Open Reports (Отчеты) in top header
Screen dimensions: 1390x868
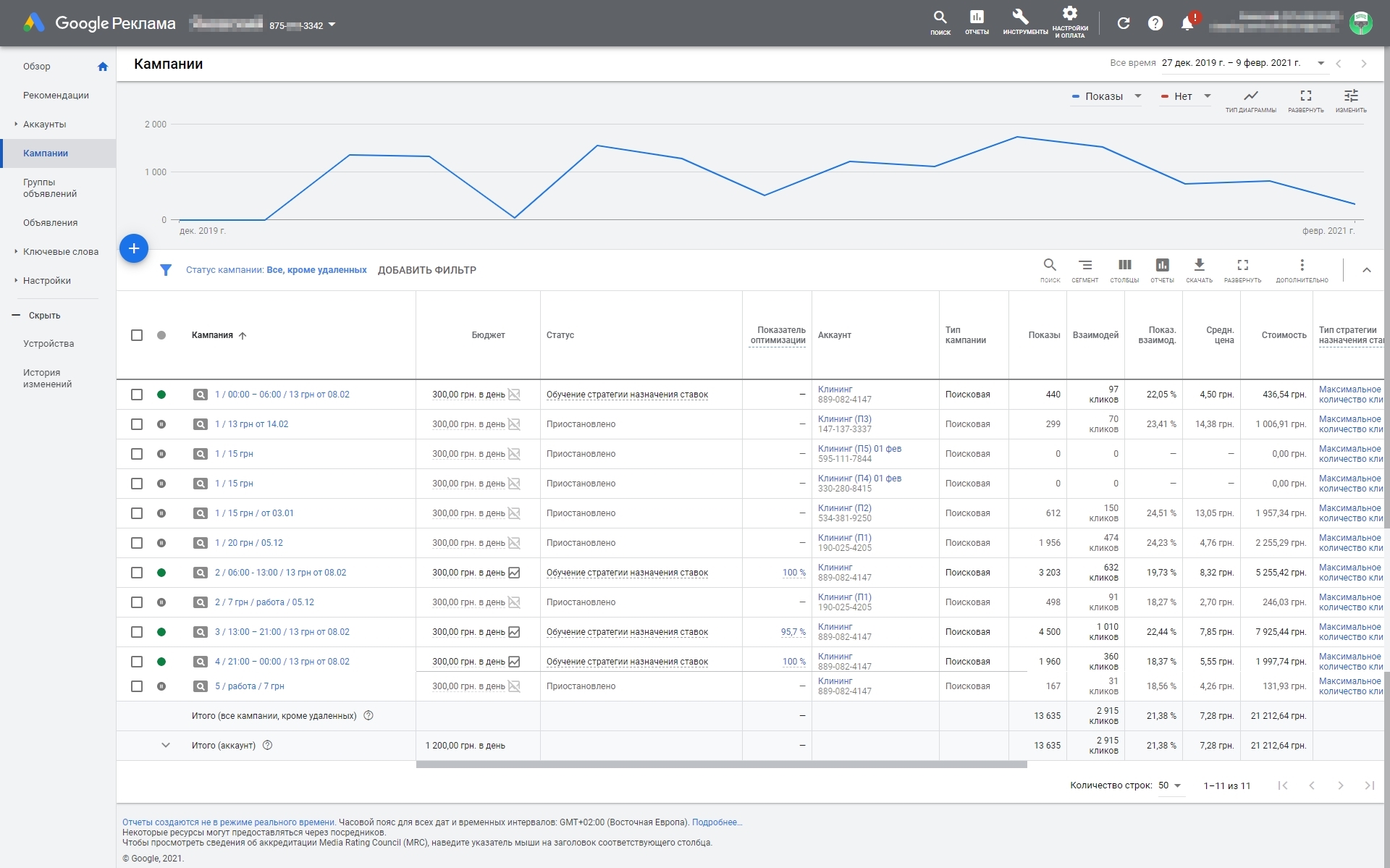pos(977,22)
